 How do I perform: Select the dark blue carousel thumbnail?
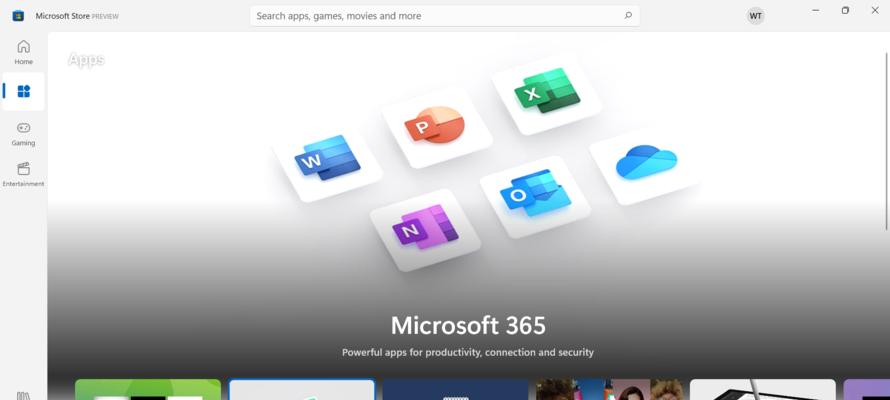(x=455, y=390)
